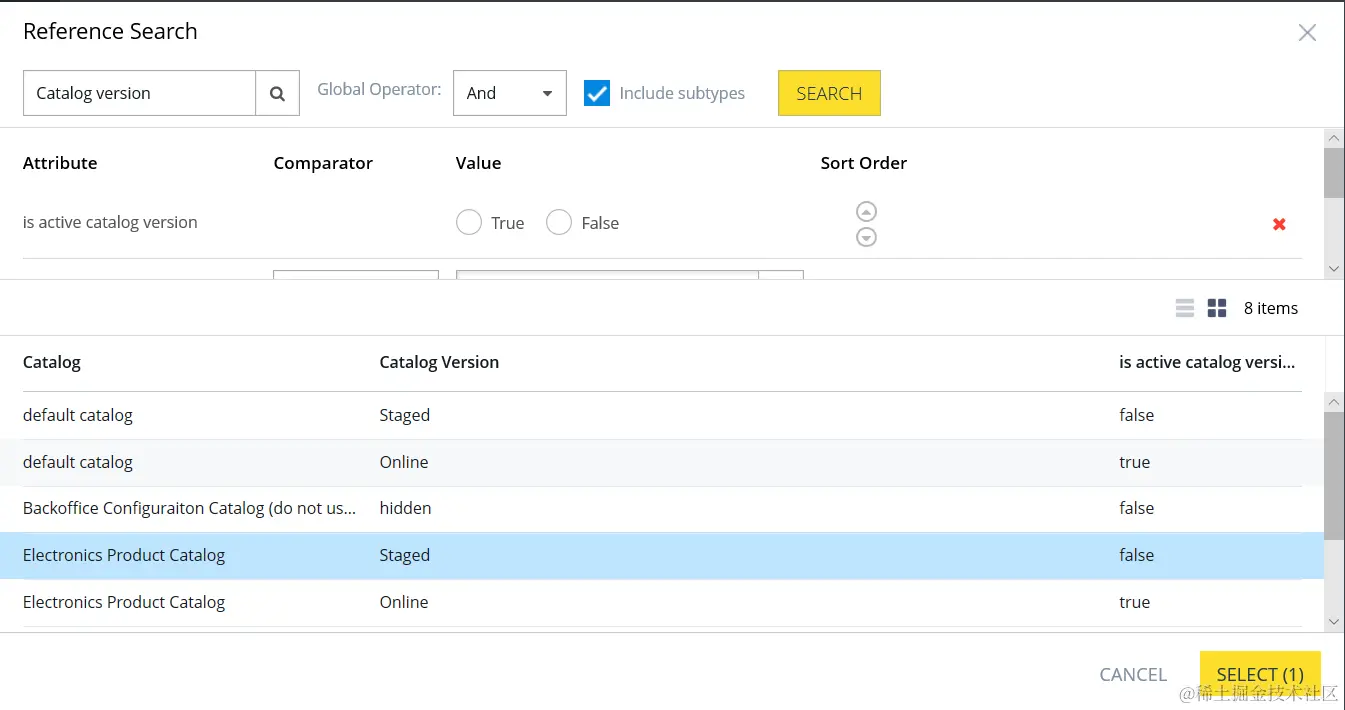Screen dimensions: 1345x710
Task: Sort results by Catalog column header
Action: pyautogui.click(x=52, y=362)
